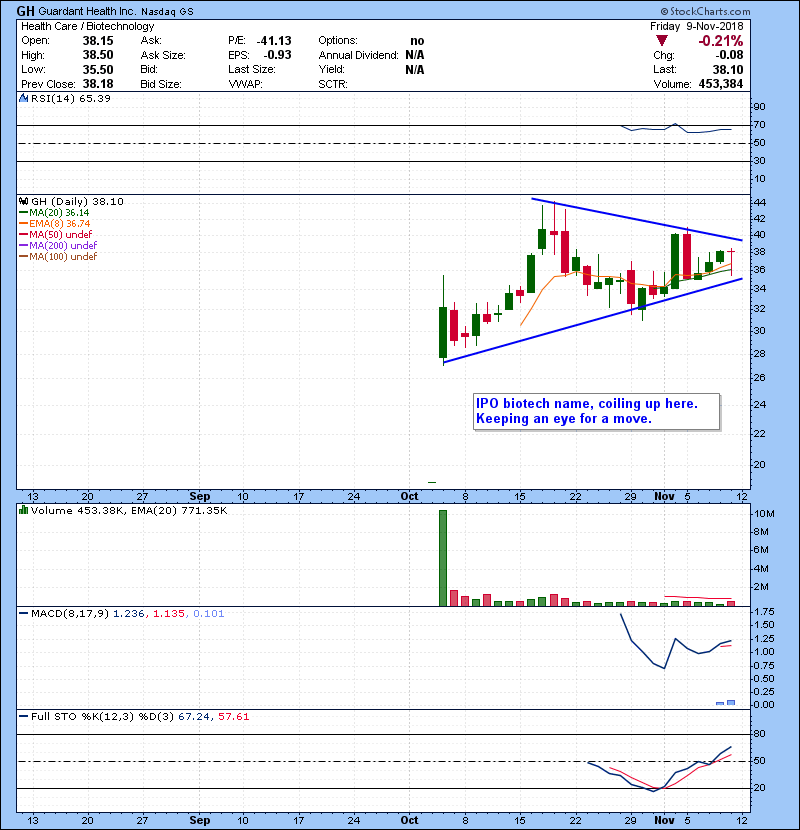The width and height of the screenshot is (800, 830).
Task: Select the Prev Close value 38.18
Action: [98, 84]
